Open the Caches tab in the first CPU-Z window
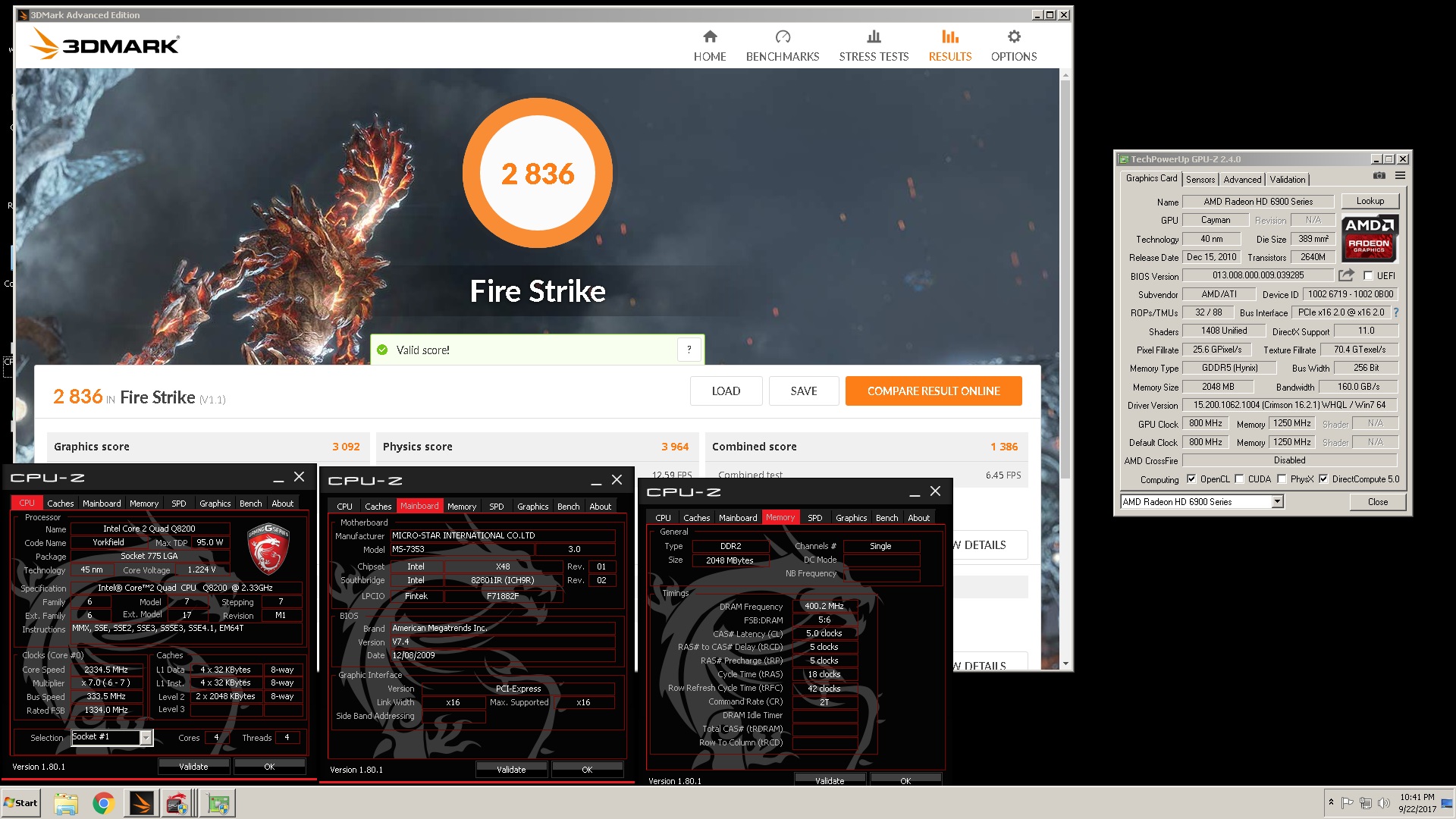This screenshot has width=1456, height=819. tap(61, 504)
